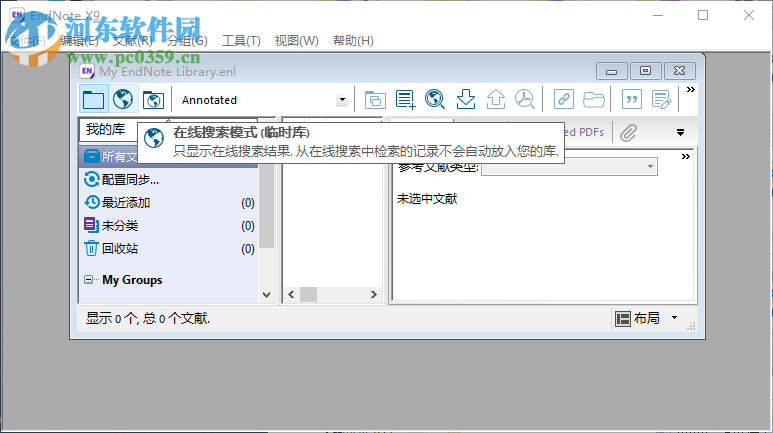Click 配置同步... in the groups panel
This screenshot has height=433, width=773.
pyautogui.click(x=130, y=180)
